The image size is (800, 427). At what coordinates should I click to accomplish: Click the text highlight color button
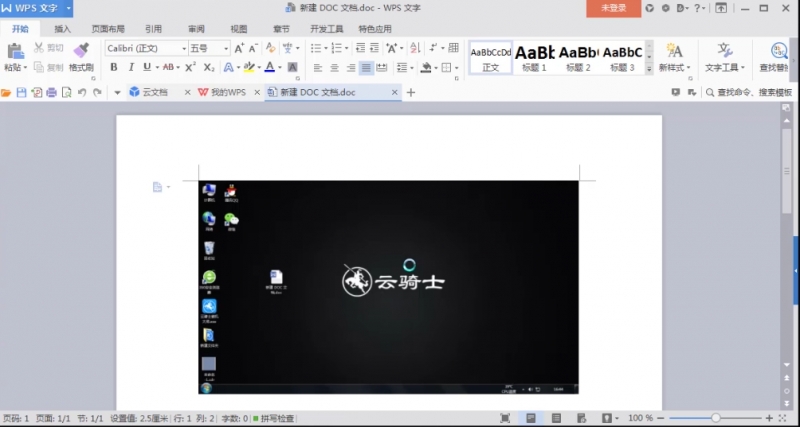(x=249, y=67)
